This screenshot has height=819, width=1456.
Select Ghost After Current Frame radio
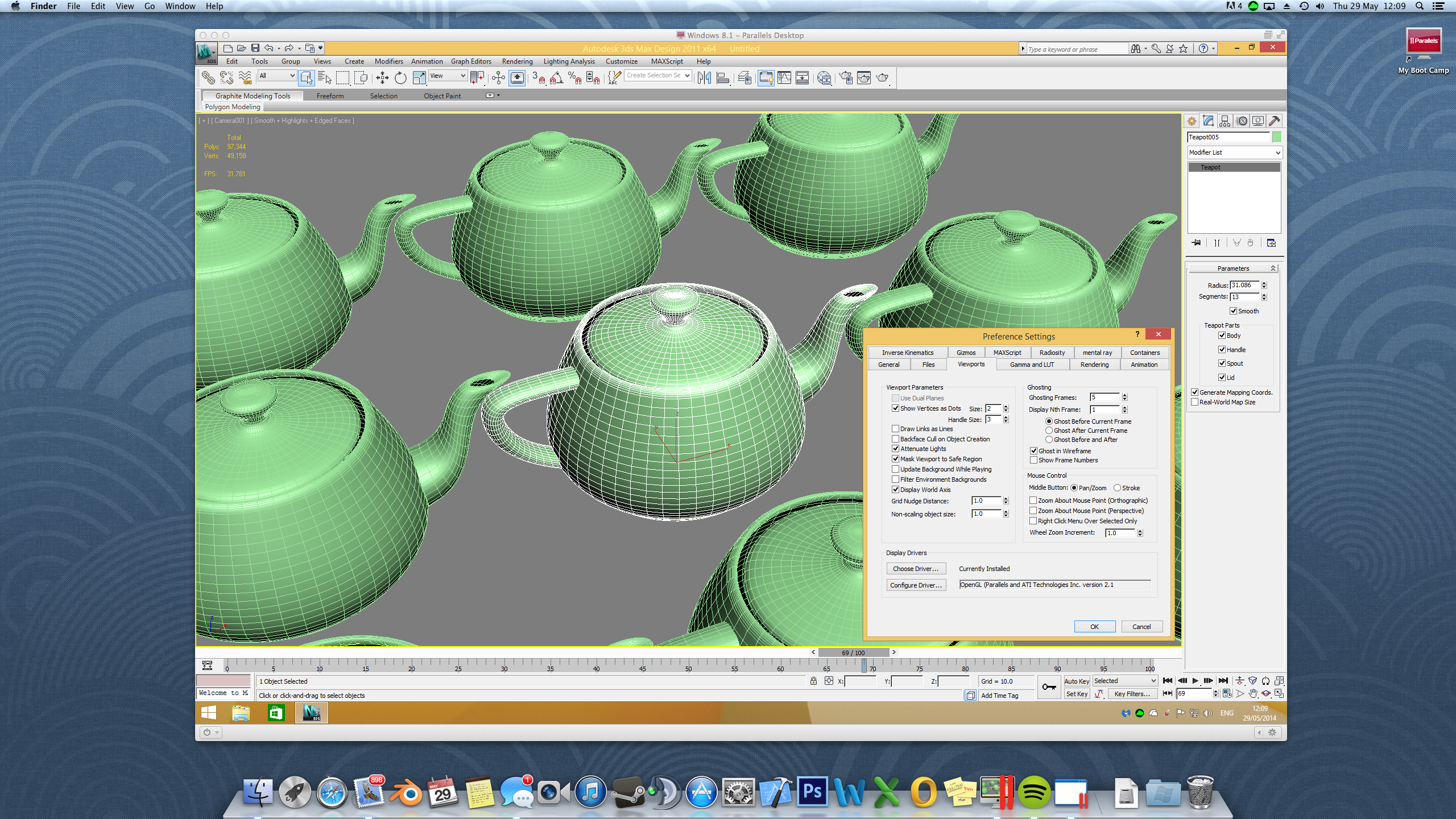click(x=1049, y=431)
